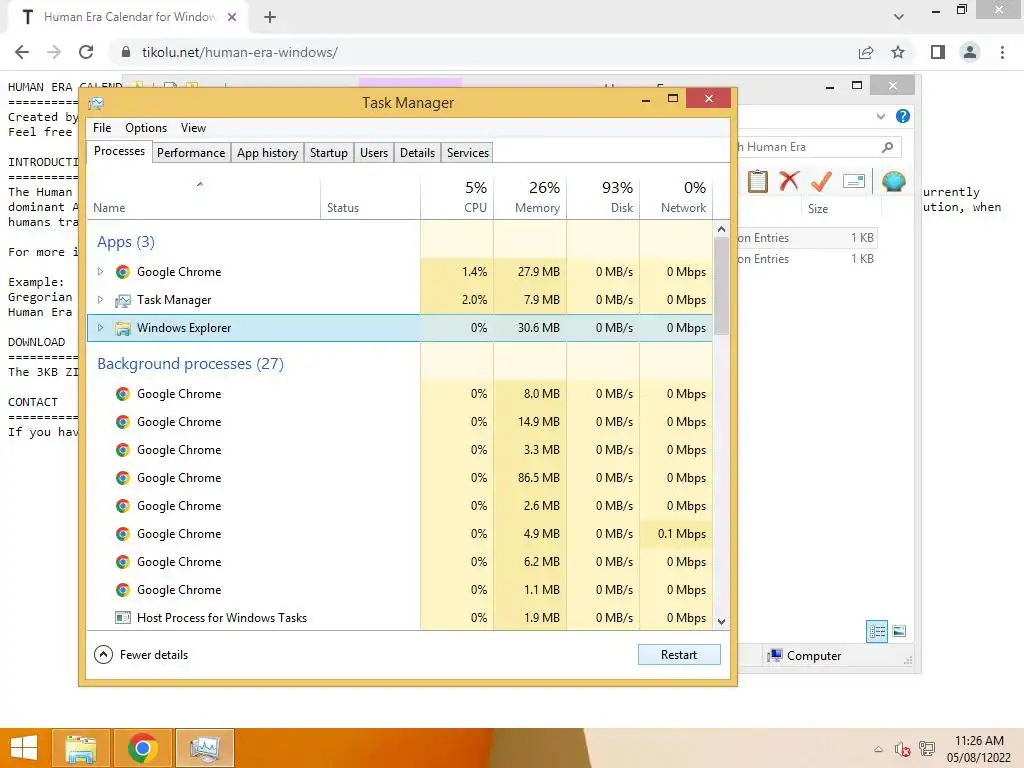
Task: Click the Restart button
Action: click(x=679, y=654)
